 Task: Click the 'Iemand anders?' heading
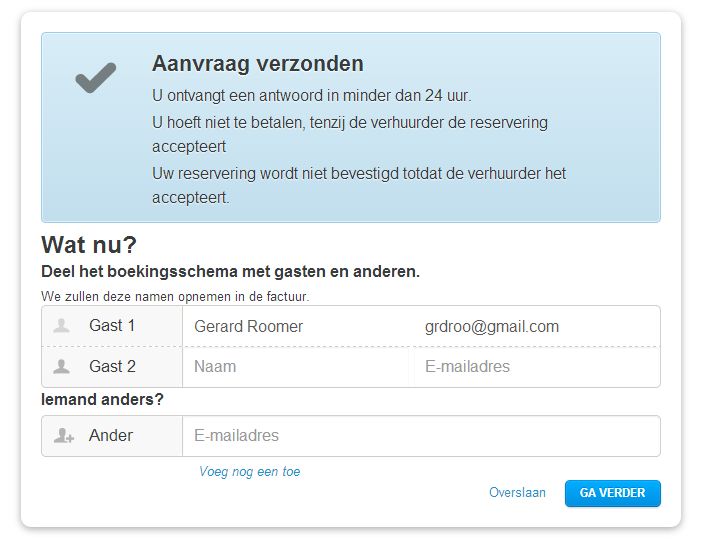tap(102, 400)
